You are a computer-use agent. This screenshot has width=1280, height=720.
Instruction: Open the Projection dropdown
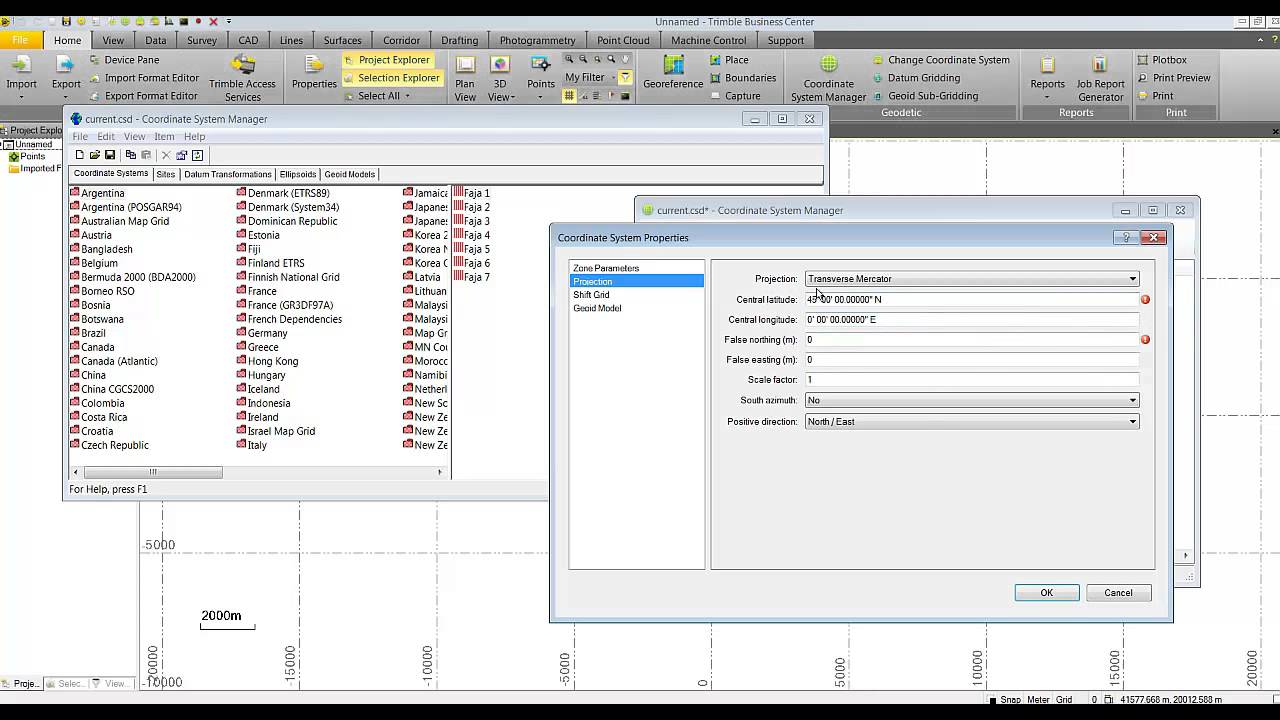[x=972, y=279]
